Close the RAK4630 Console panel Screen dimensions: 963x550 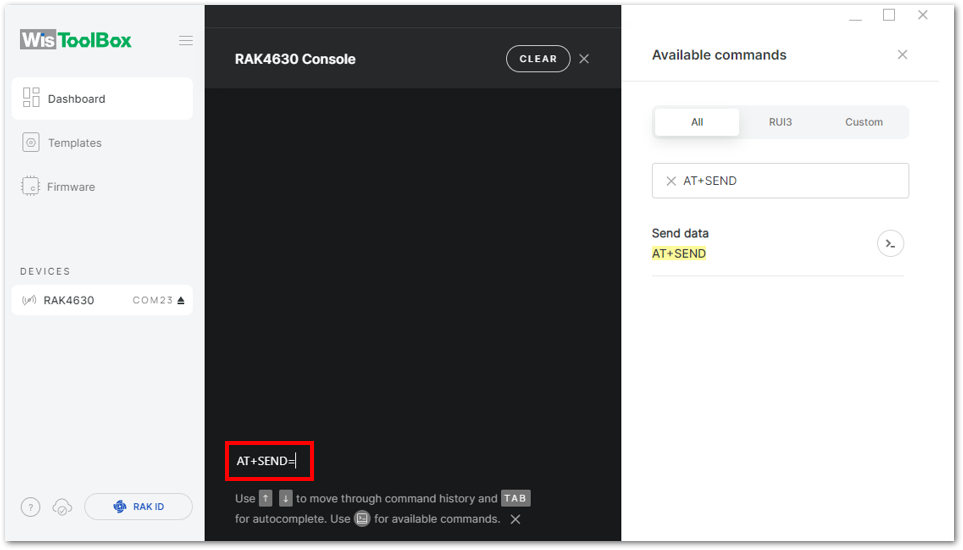point(584,59)
